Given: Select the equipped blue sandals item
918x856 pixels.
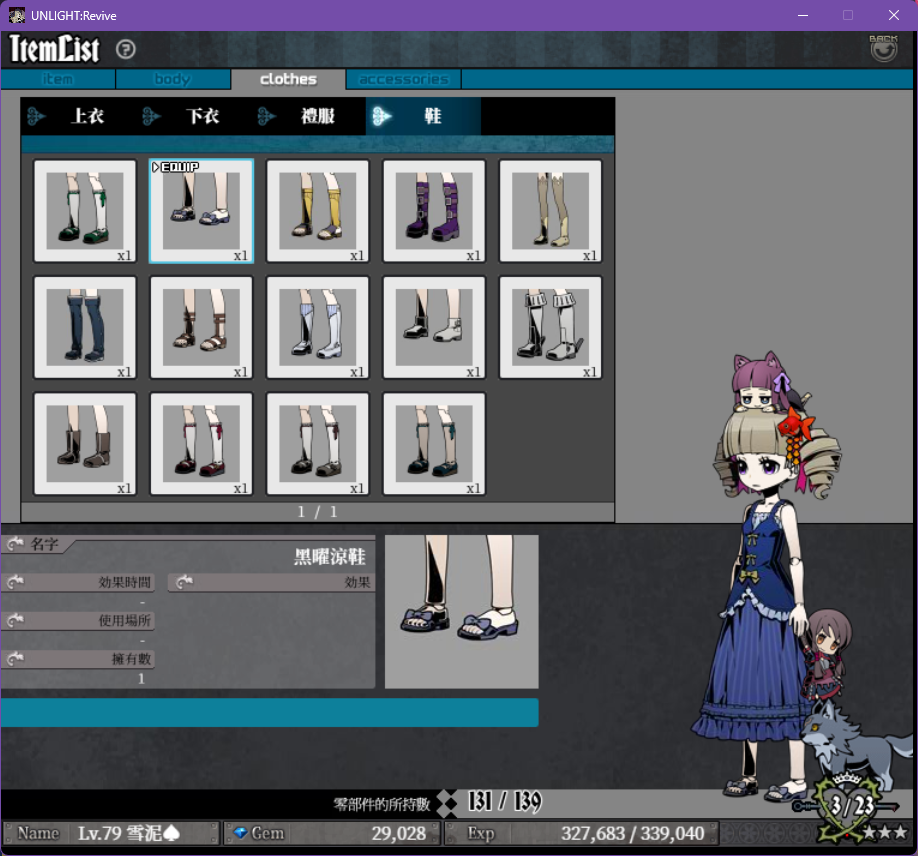Looking at the screenshot, I should 201,211.
